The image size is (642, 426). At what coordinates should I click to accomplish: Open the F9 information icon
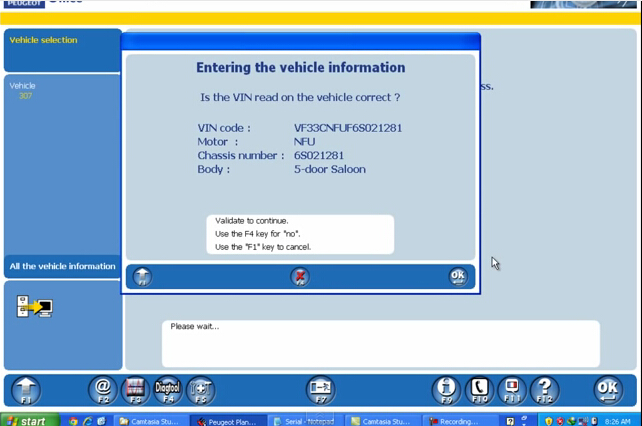[446, 390]
